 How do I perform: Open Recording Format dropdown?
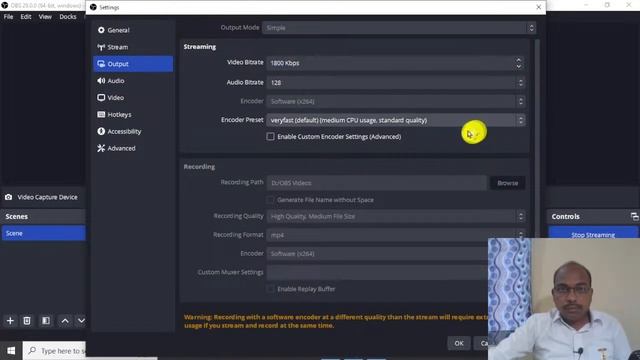(x=396, y=235)
